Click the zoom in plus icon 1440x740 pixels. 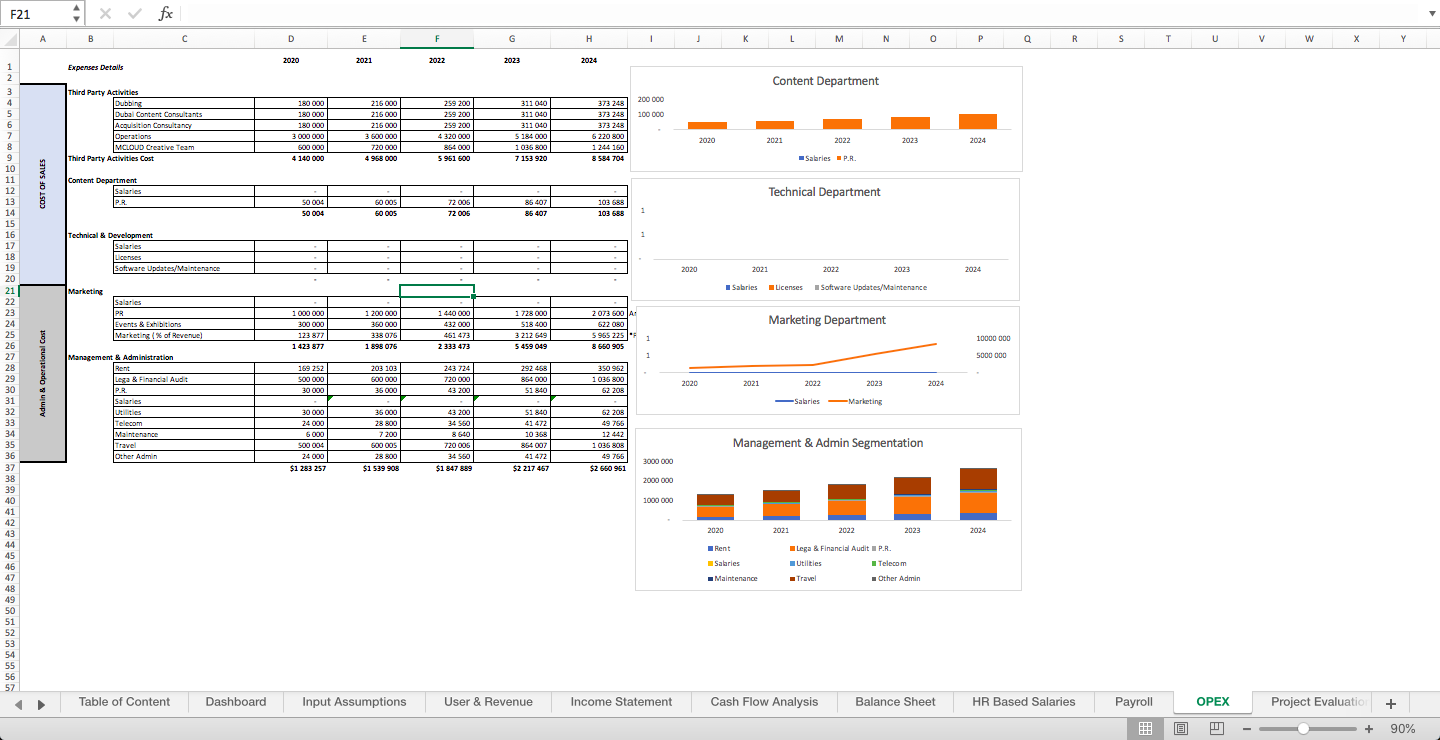point(1369,729)
